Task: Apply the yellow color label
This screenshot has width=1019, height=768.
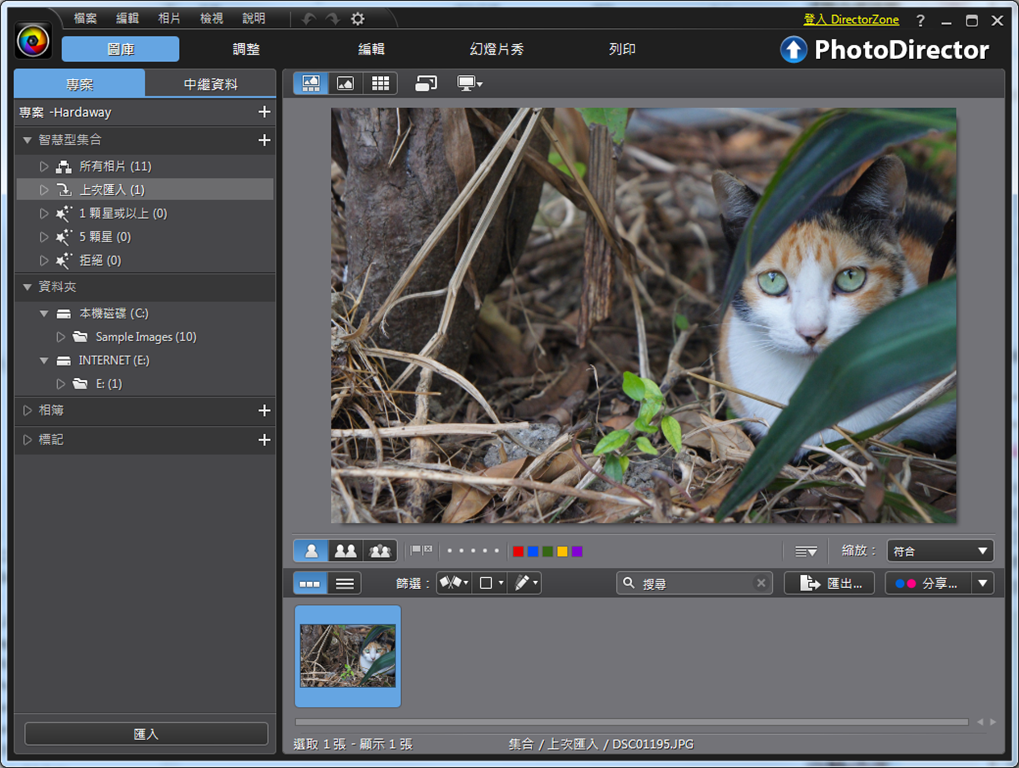Action: coord(562,551)
